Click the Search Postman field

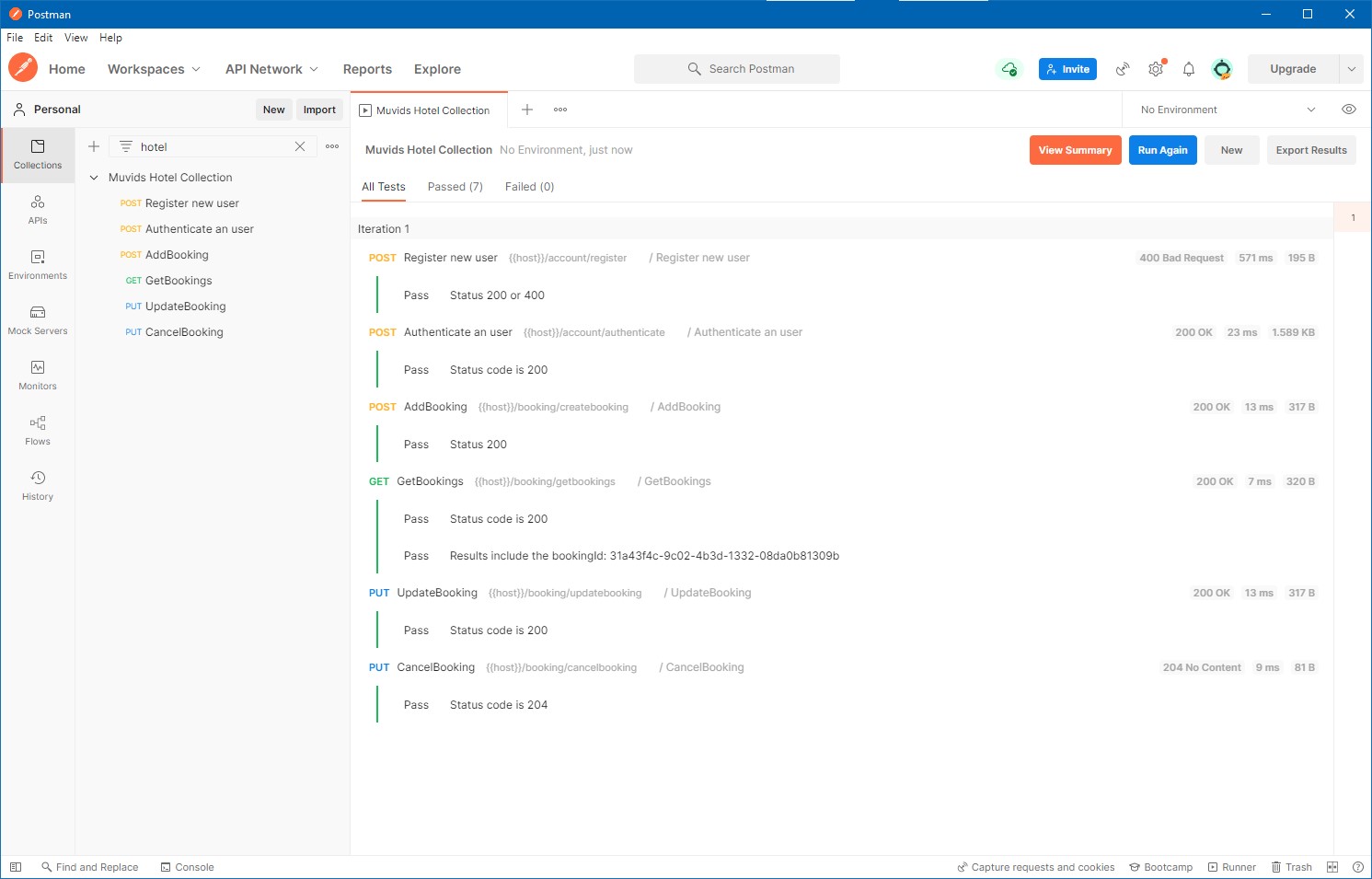(x=737, y=69)
